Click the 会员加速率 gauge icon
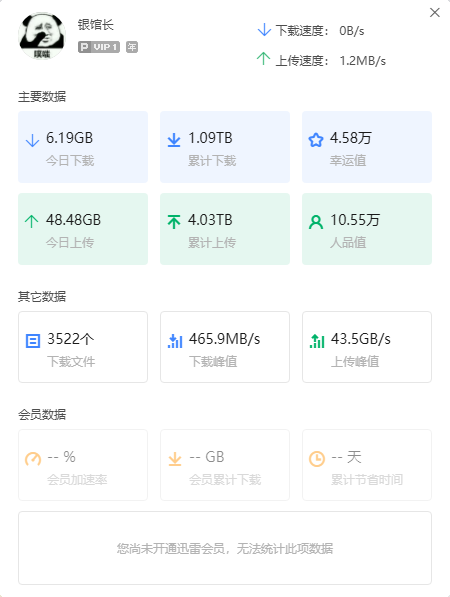The width and height of the screenshot is (450, 597). click(33, 459)
